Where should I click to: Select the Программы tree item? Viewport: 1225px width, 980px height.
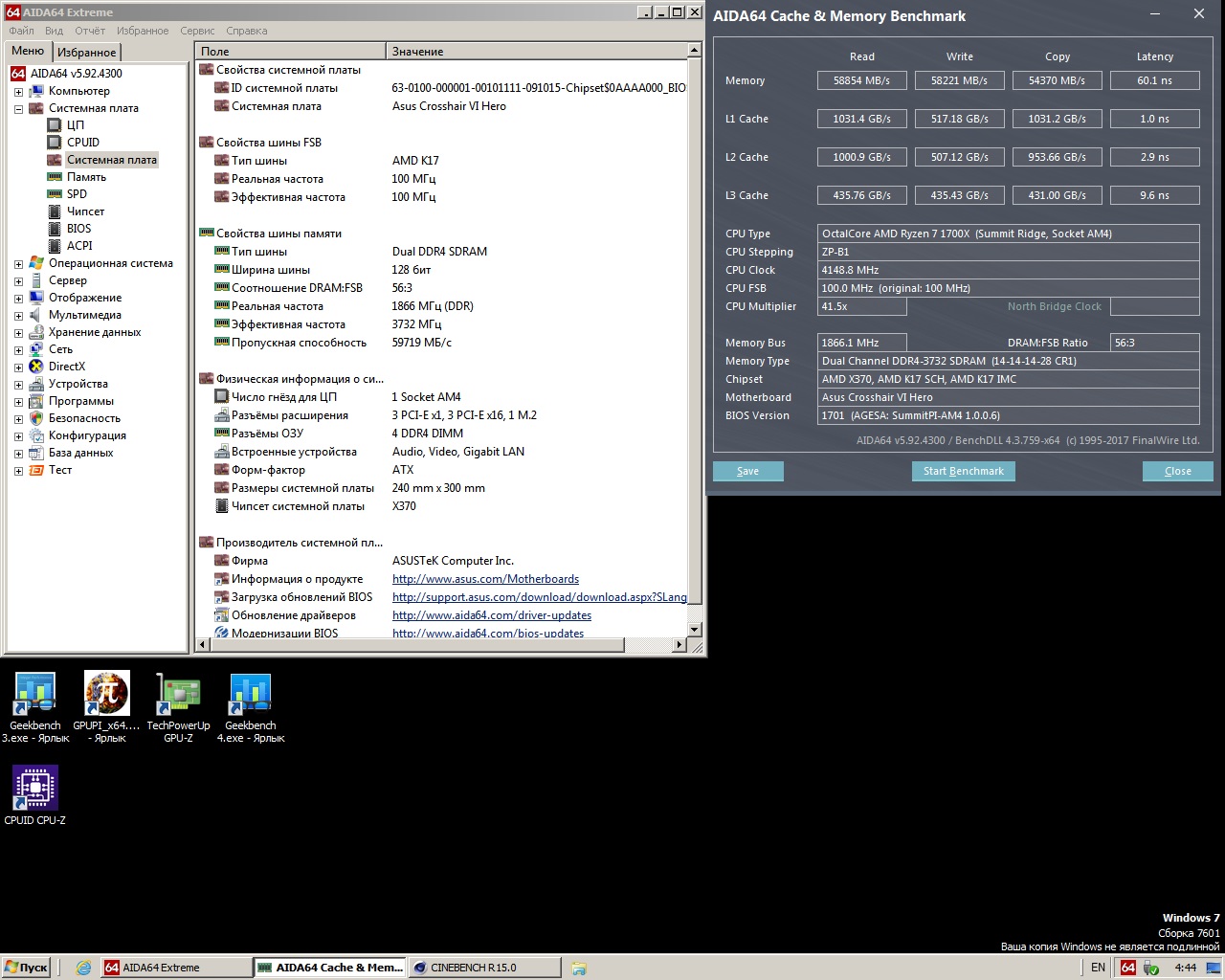pos(81,401)
